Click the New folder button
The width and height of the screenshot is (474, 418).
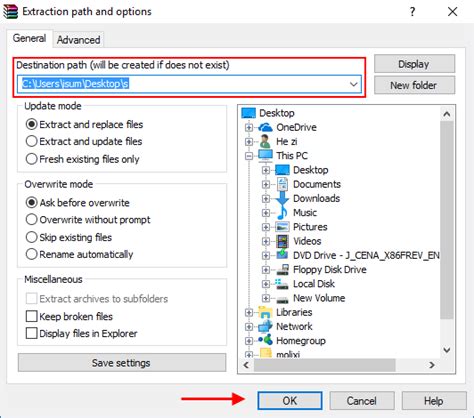[414, 85]
